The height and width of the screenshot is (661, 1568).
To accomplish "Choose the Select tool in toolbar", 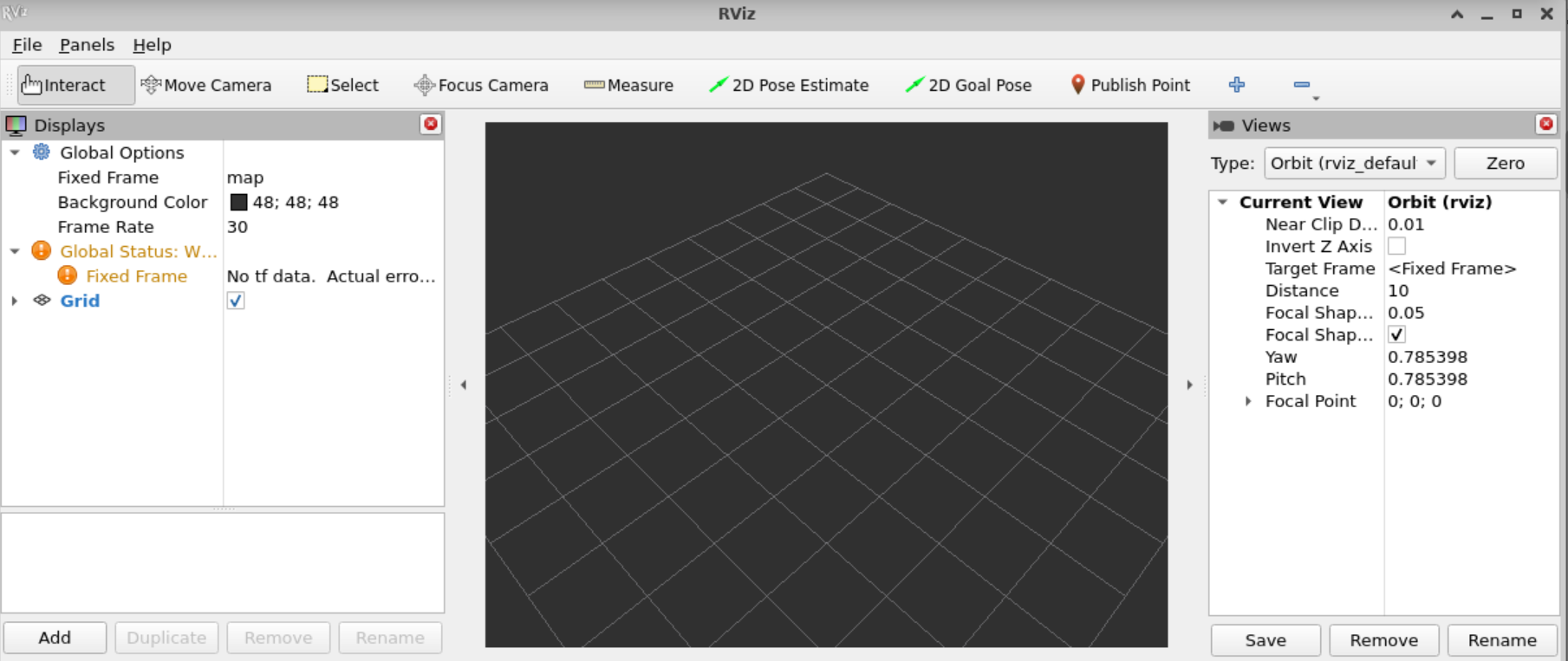I will (343, 85).
